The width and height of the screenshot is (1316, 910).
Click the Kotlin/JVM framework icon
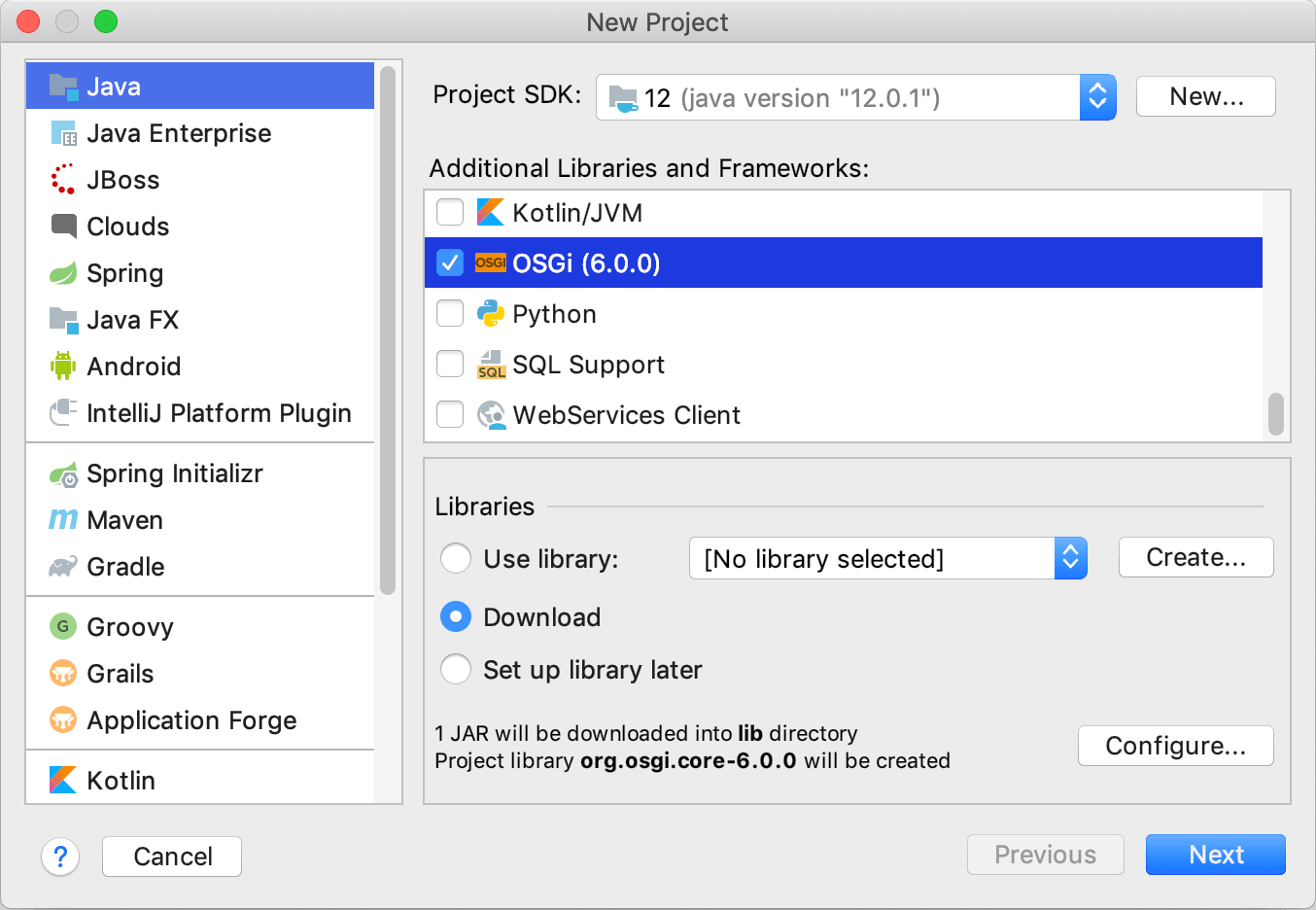491,212
